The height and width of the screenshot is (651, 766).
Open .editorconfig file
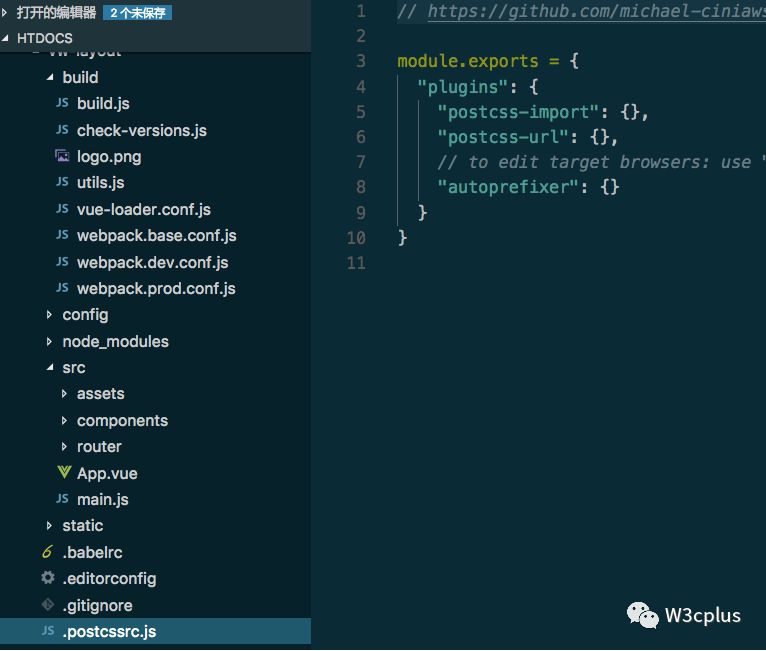tap(109, 579)
